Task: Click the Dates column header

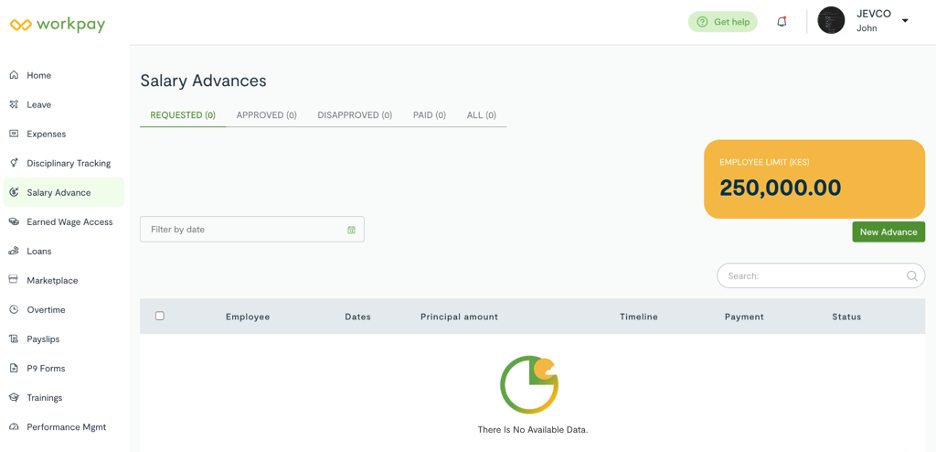Action: tap(358, 316)
